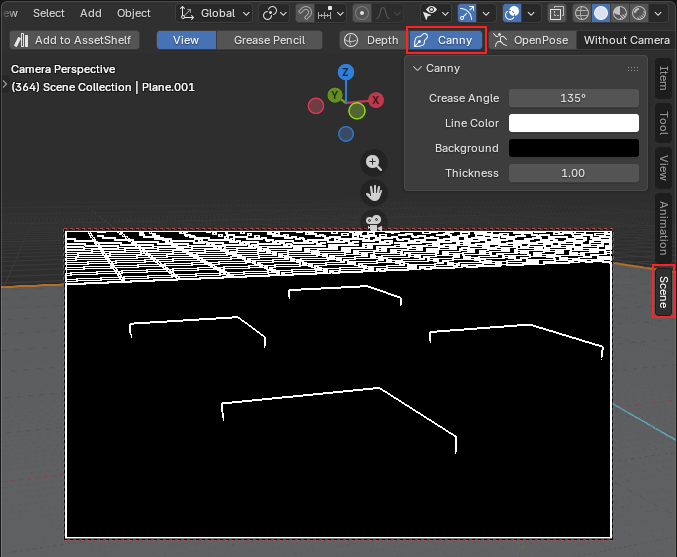This screenshot has width=677, height=557.
Task: Switch to the Canny preview
Action: 446,40
